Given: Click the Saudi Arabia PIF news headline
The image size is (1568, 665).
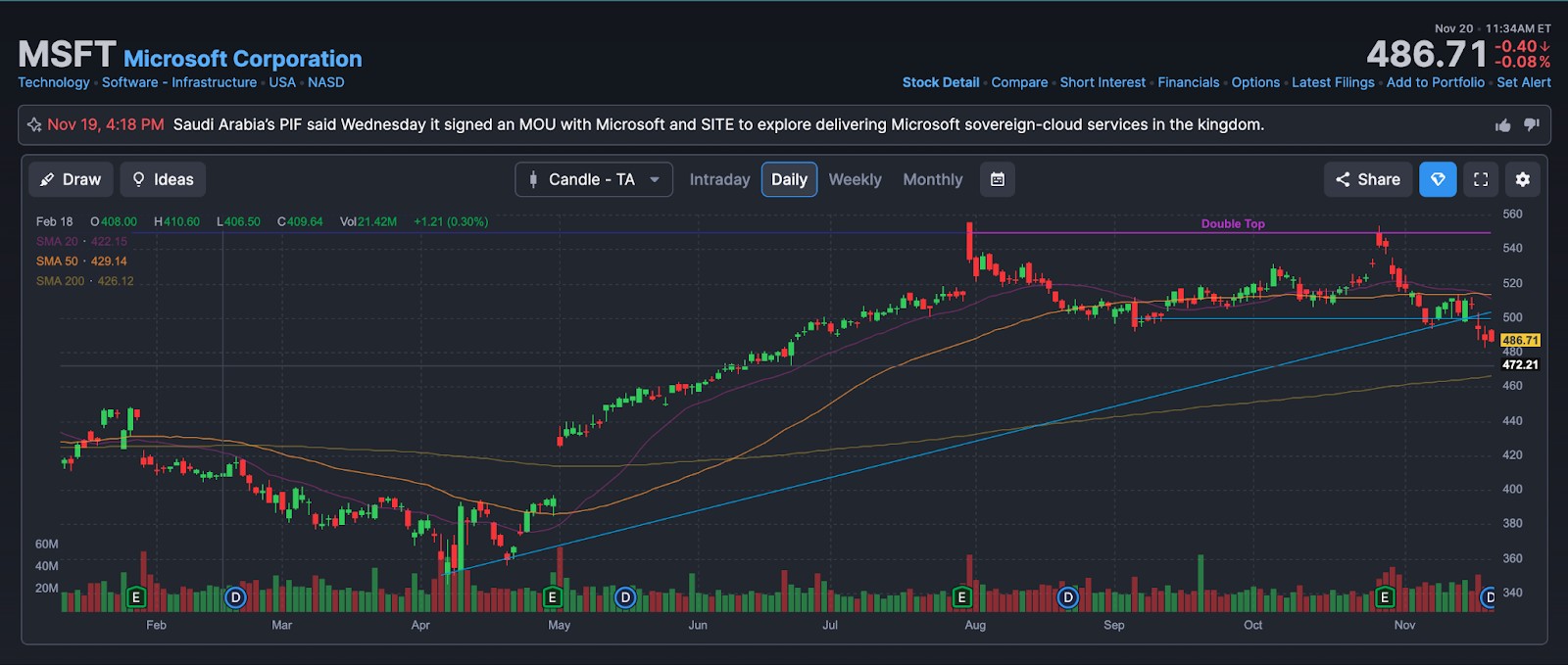Looking at the screenshot, I should [x=718, y=124].
